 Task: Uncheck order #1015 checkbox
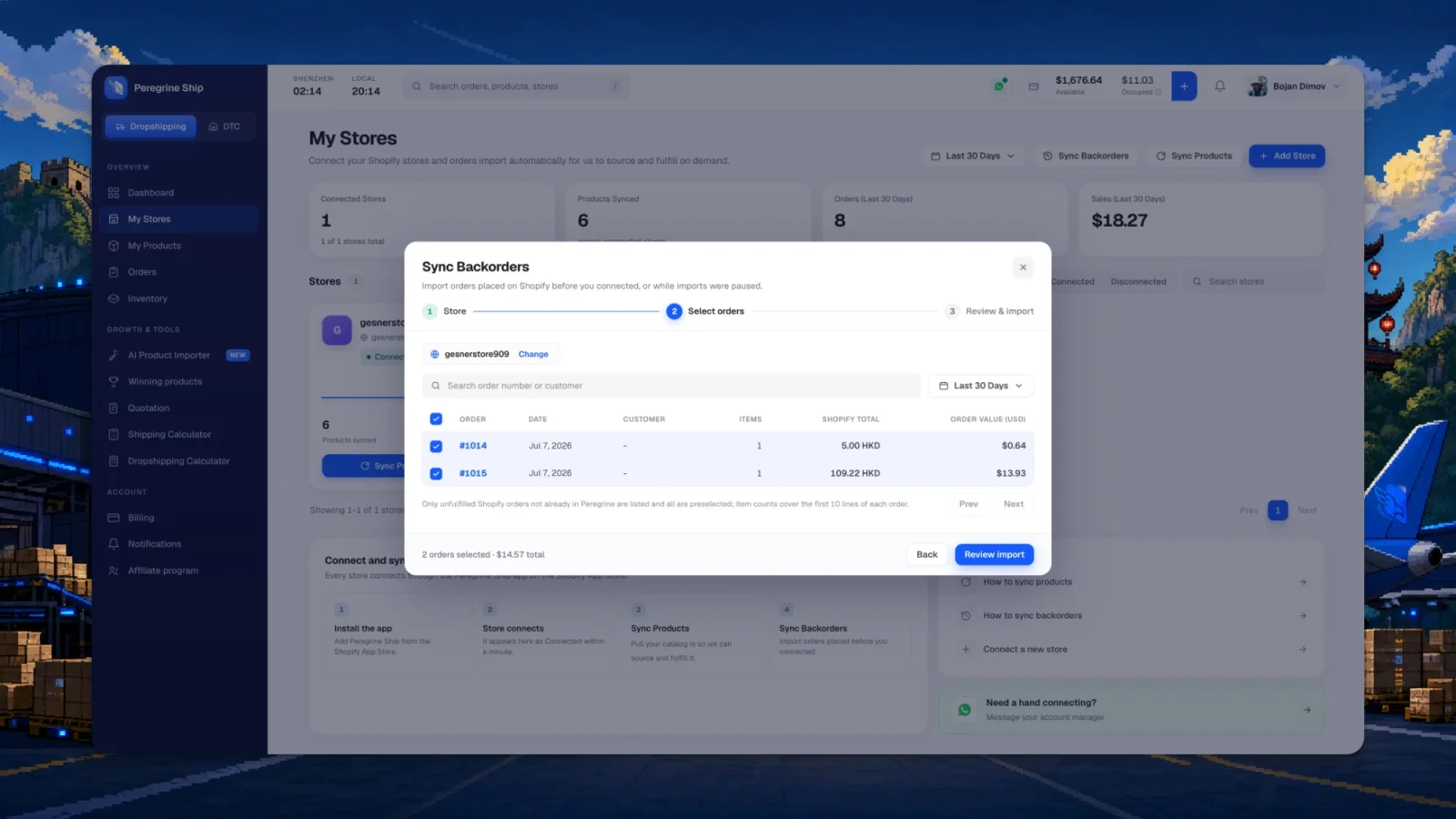click(x=436, y=473)
